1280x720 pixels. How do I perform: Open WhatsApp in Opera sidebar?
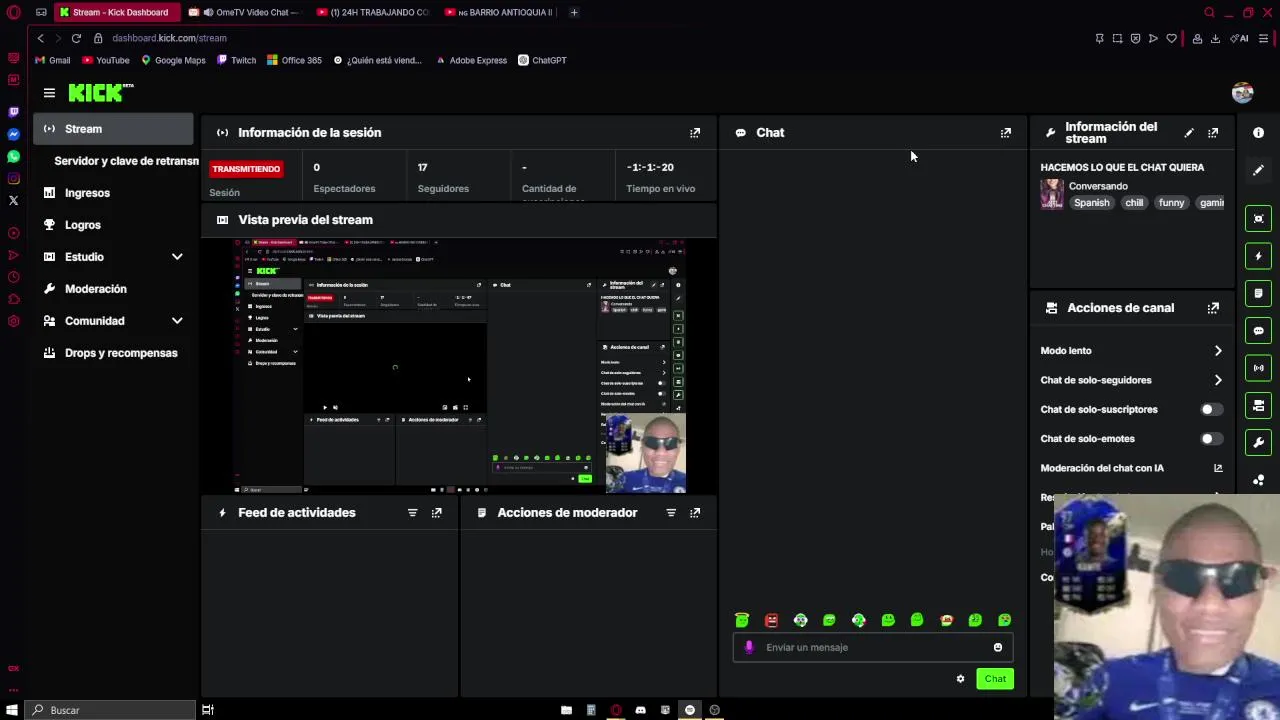13,157
